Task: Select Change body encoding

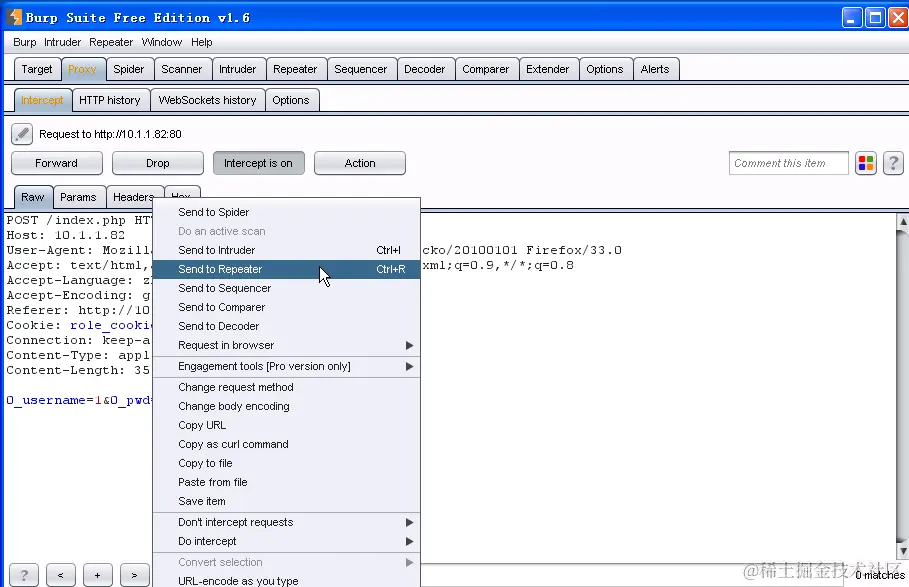Action: (286, 406)
